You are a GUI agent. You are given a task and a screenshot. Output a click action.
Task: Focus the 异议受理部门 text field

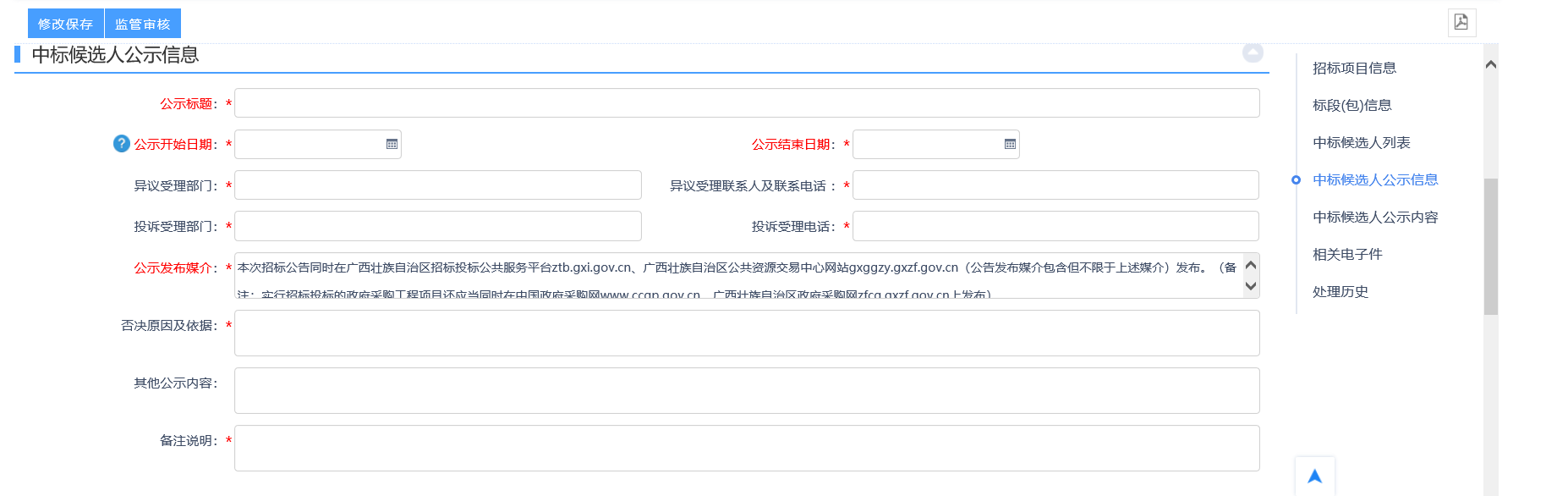(437, 185)
